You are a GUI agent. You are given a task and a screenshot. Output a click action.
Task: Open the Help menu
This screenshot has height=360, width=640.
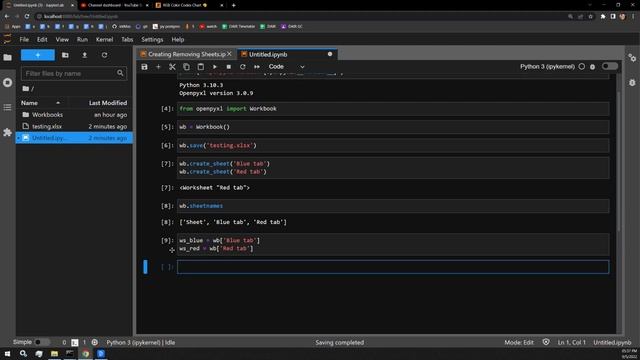tap(178, 40)
